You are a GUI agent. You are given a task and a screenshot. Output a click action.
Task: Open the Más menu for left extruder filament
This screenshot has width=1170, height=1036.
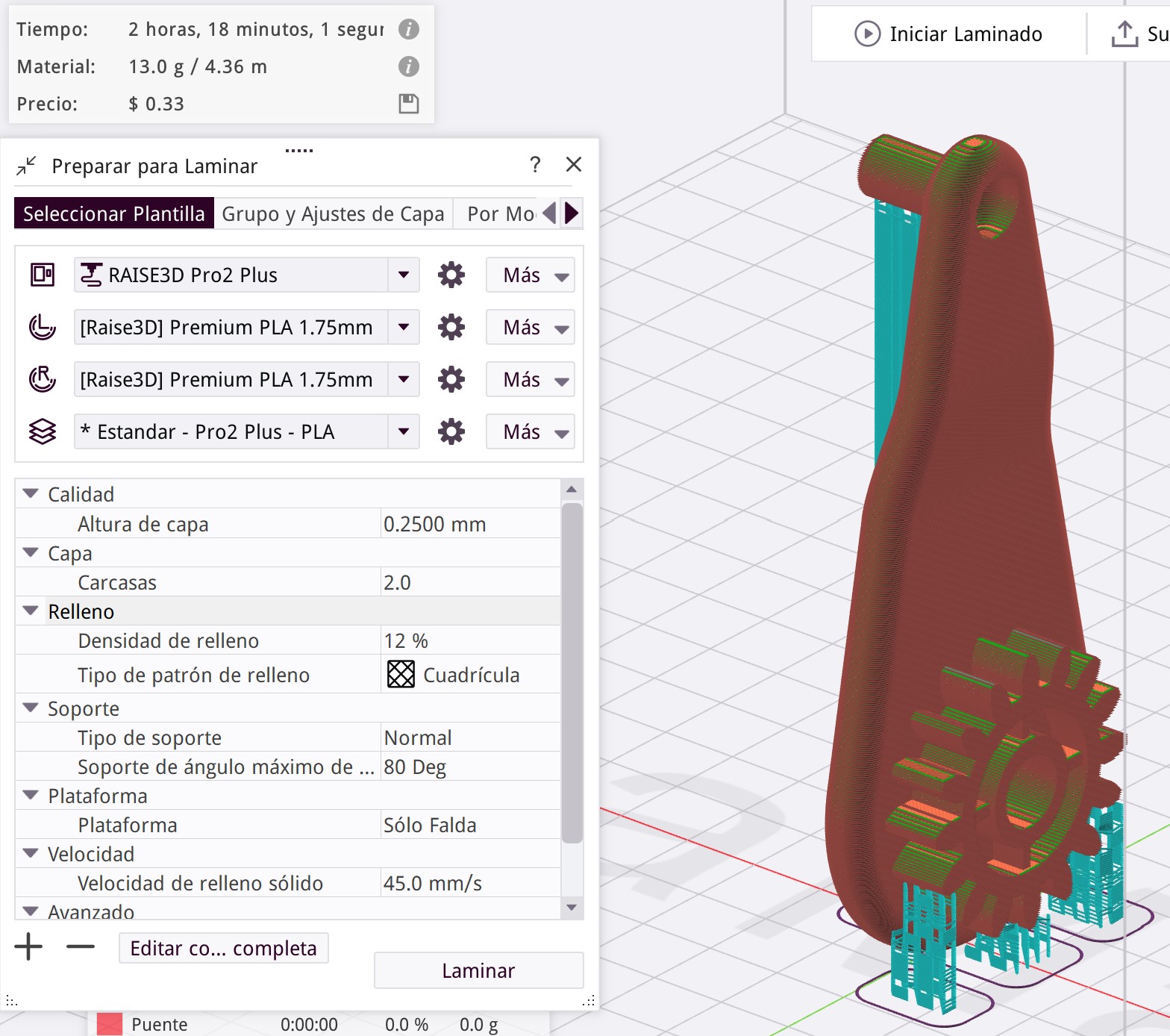(x=531, y=328)
